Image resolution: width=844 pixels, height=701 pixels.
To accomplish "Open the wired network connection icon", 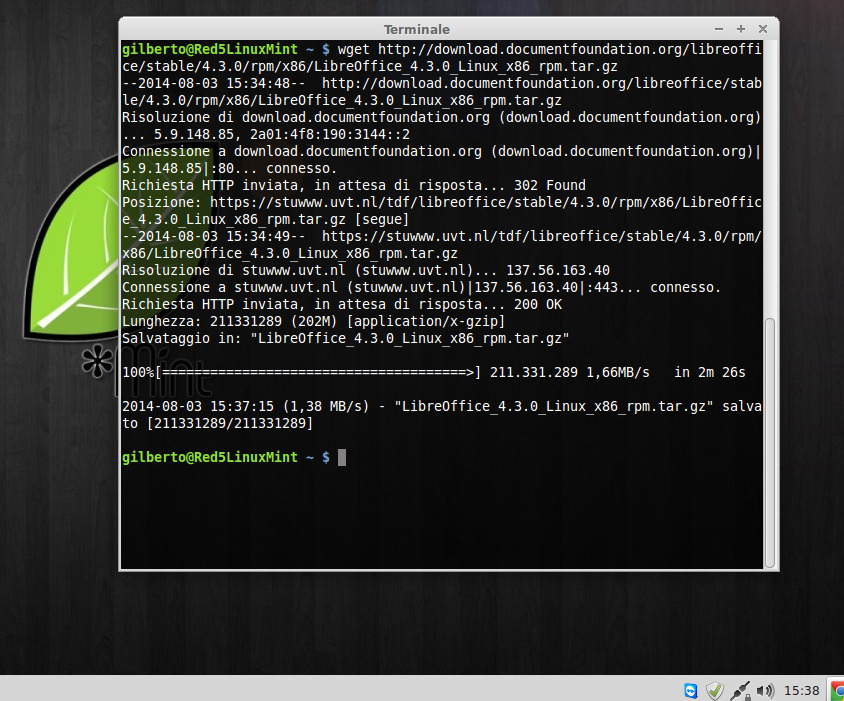I will 741,691.
